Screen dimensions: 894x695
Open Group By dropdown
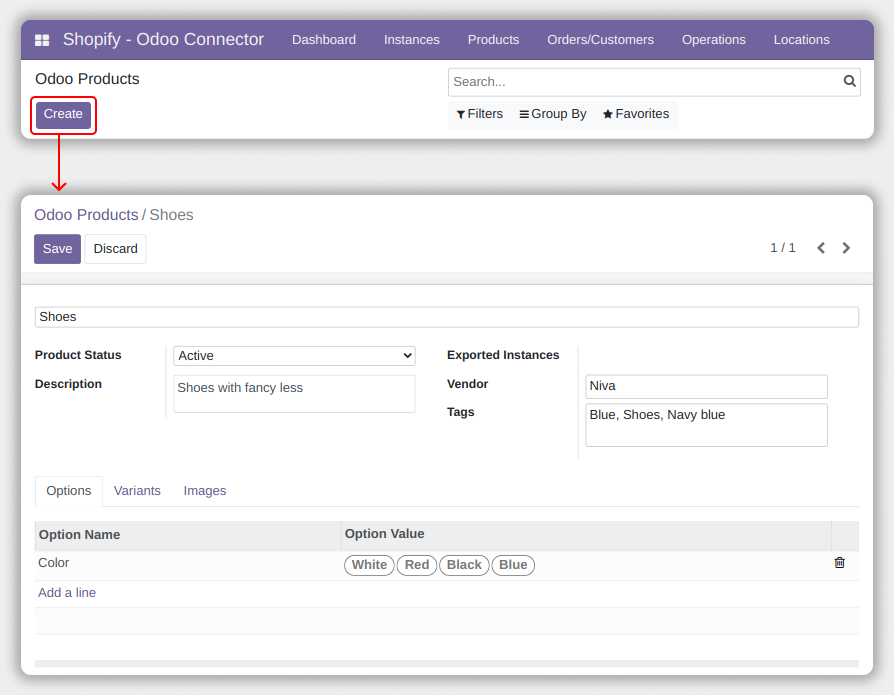pos(552,114)
